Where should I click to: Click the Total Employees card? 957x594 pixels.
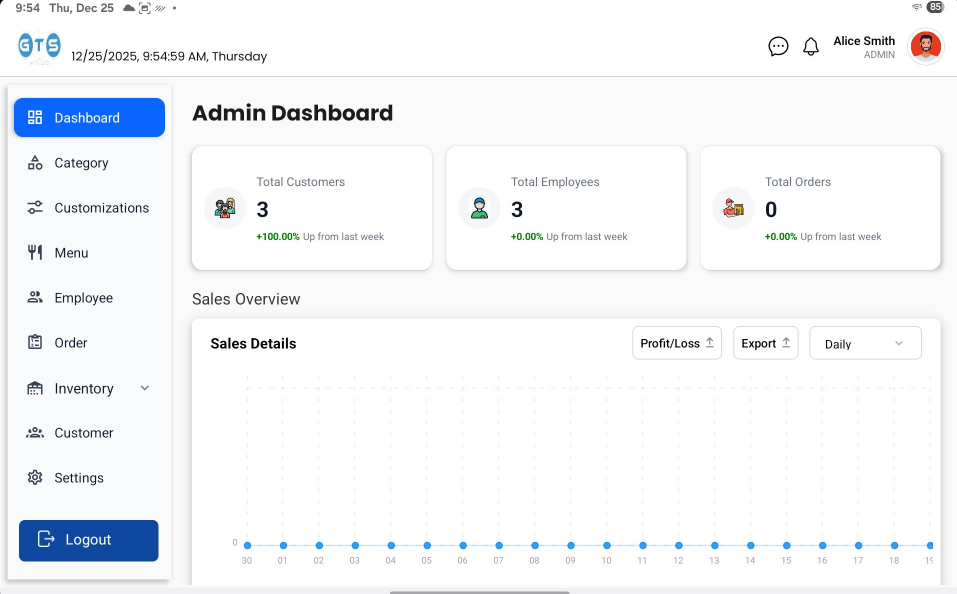pyautogui.click(x=566, y=208)
